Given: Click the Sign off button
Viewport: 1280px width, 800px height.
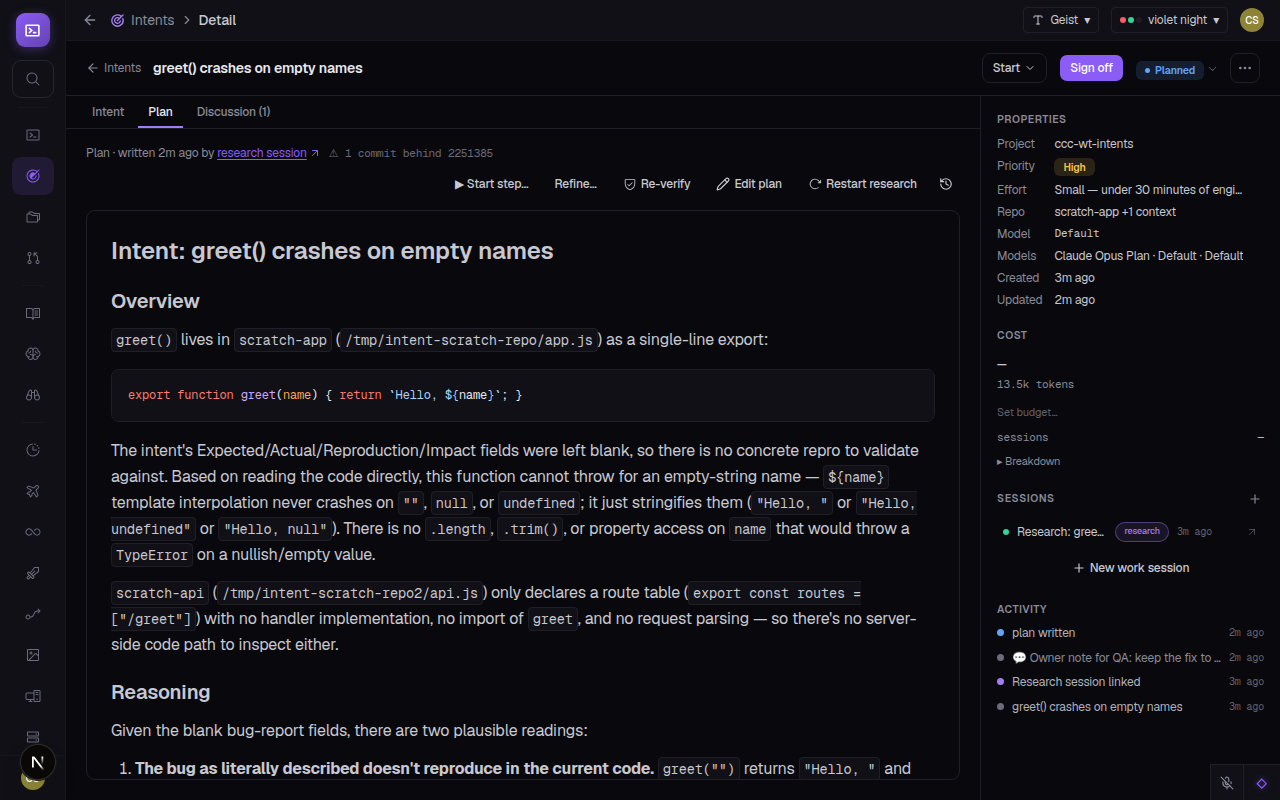Looking at the screenshot, I should pos(1091,68).
